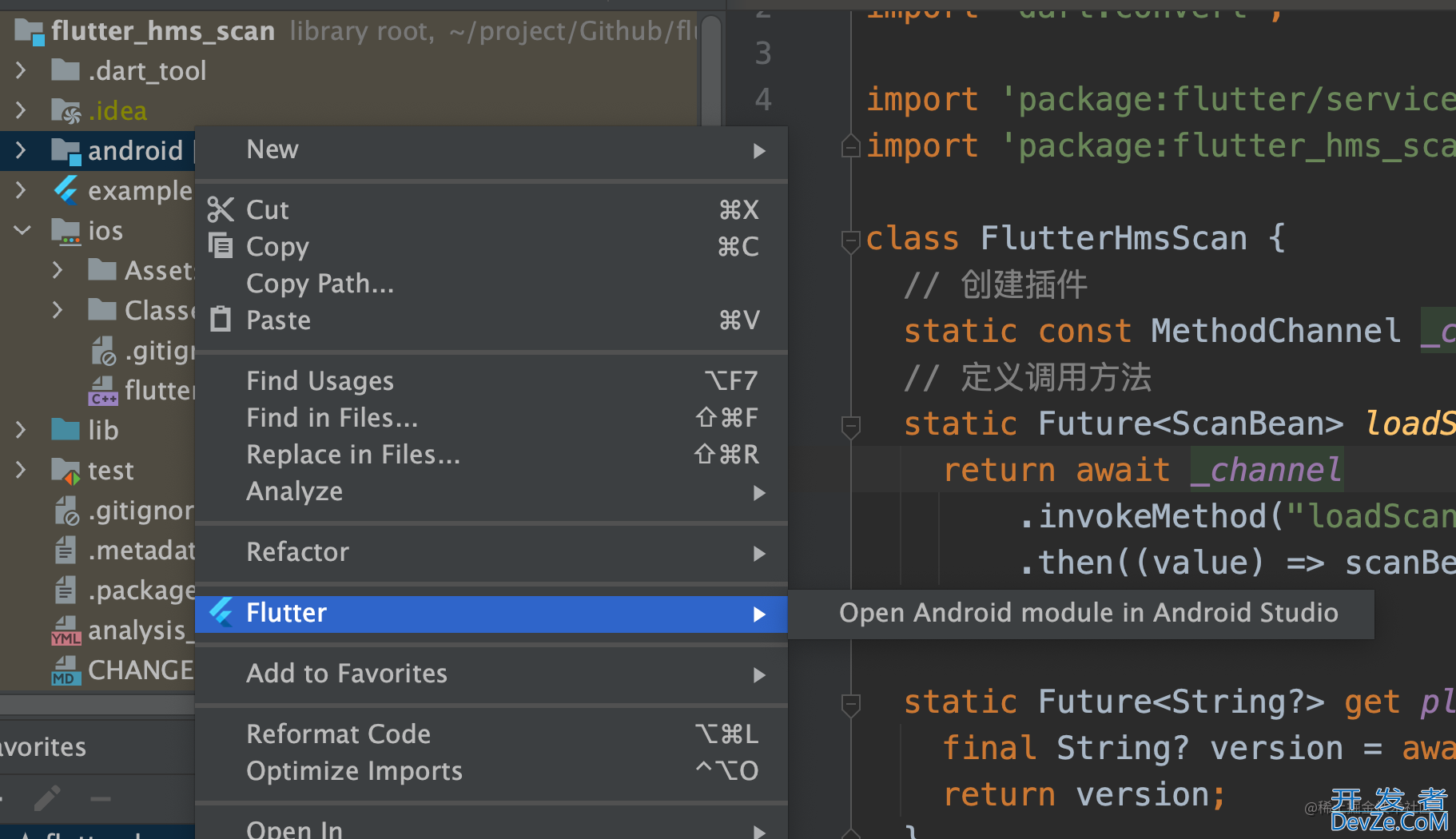Screen dimensions: 1456x839
Task: Open the Analyze submenu
Action: pos(491,491)
